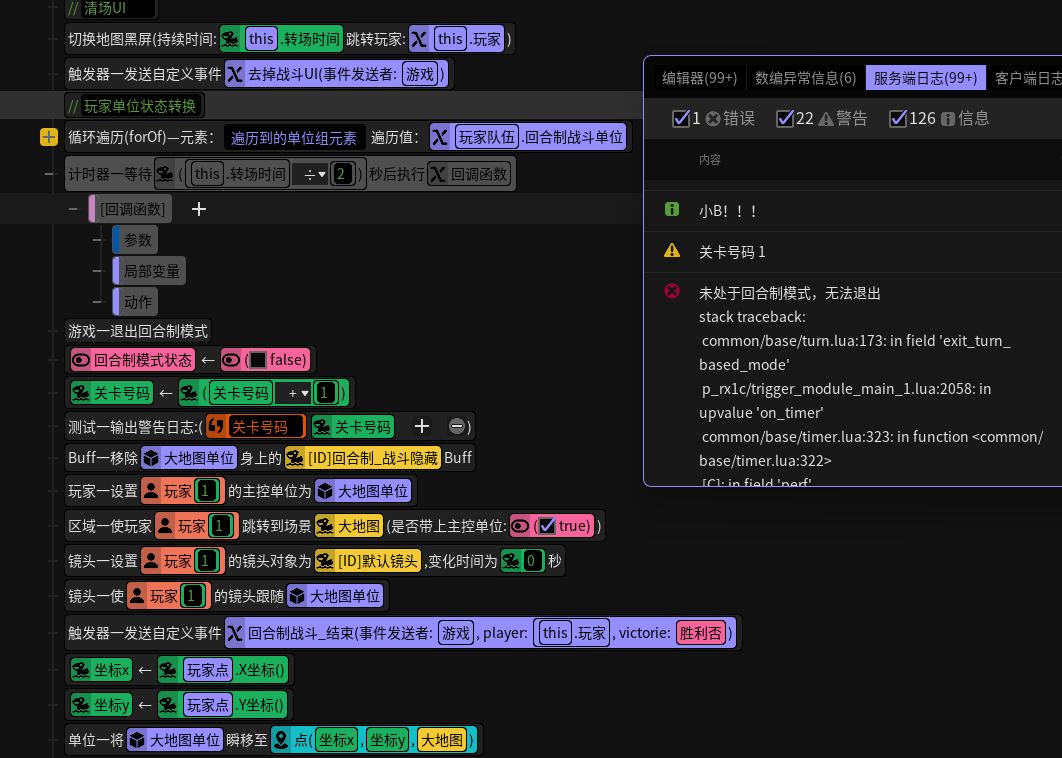Click the cube icon in Buff一移除 大地图单位
1062x758 pixels.
[151, 459]
